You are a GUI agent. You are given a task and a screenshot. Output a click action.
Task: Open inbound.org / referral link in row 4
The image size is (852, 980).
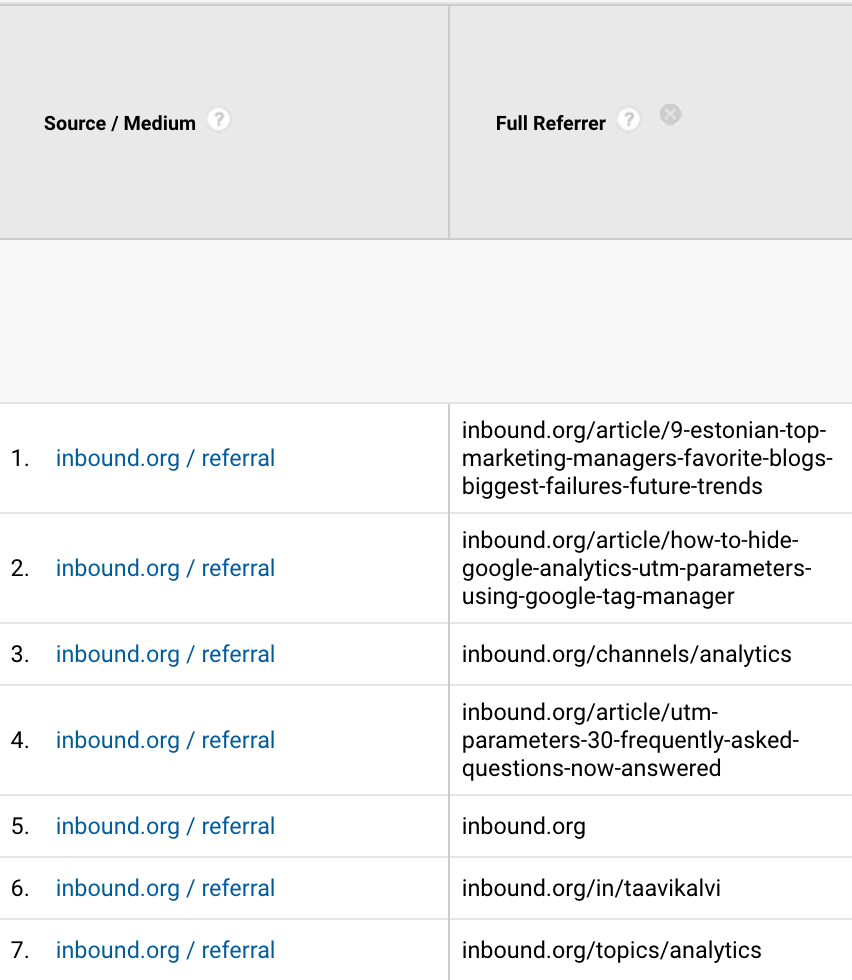point(165,741)
